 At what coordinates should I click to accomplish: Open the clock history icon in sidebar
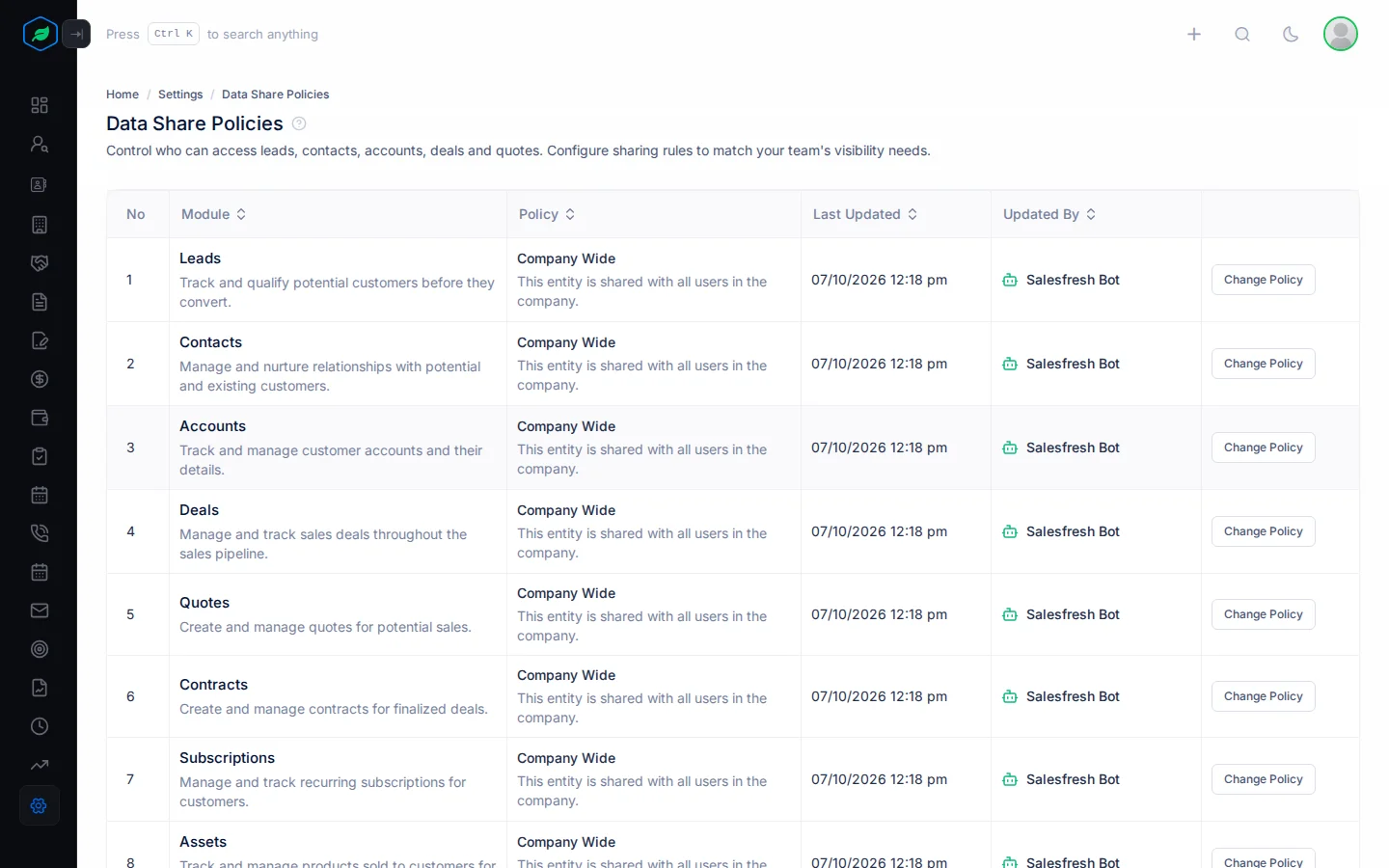click(40, 726)
